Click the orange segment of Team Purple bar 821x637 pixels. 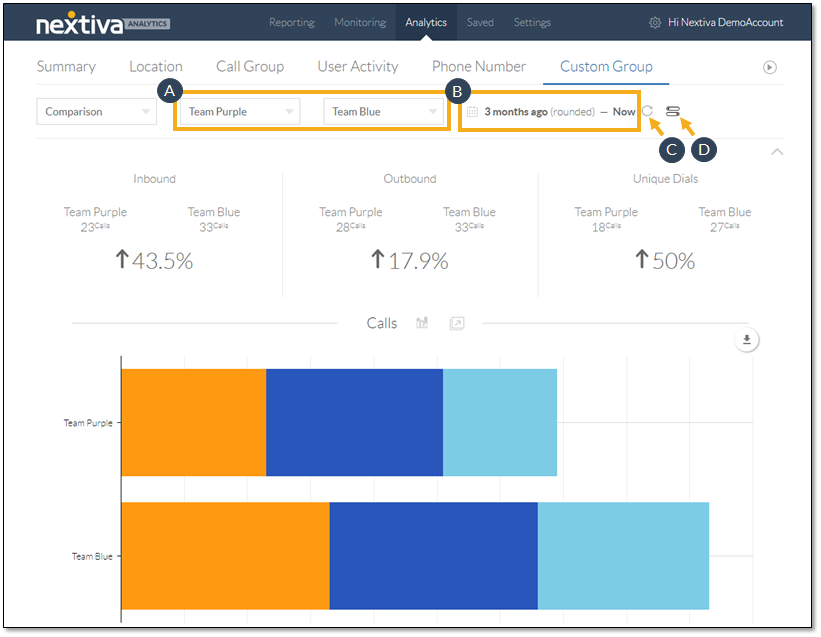(194, 422)
